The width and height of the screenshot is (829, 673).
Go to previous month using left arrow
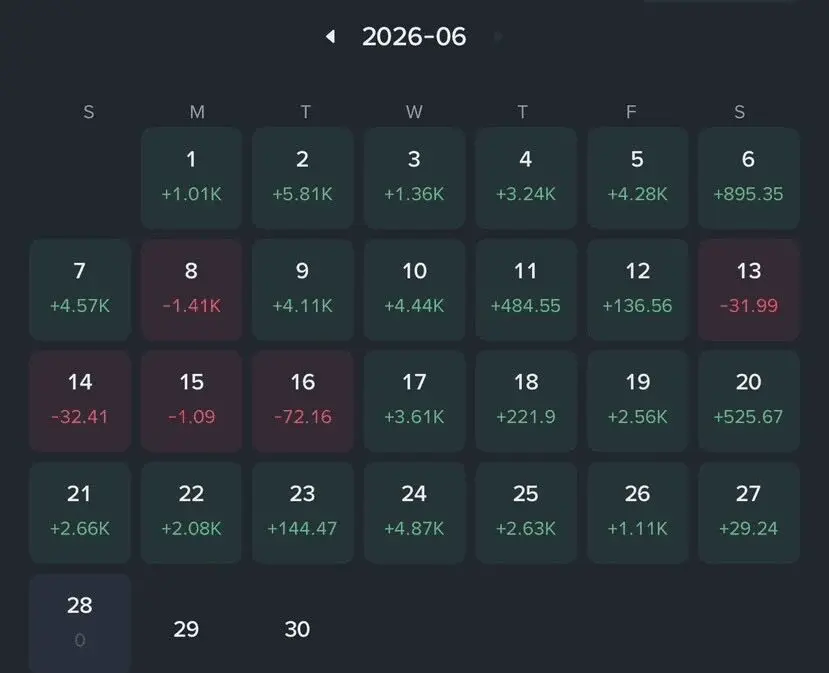click(x=330, y=36)
